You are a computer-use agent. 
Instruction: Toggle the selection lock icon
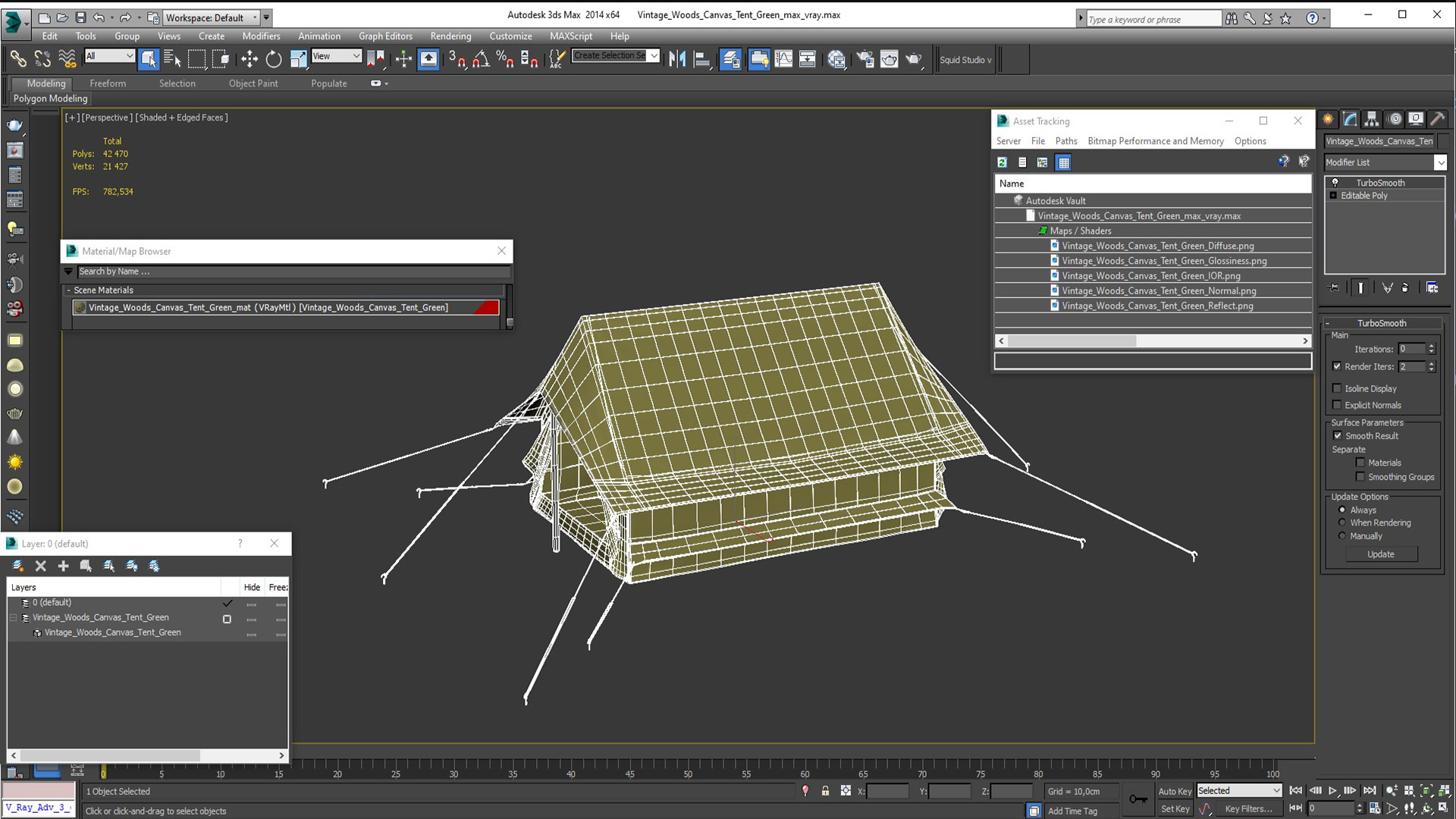tap(825, 791)
